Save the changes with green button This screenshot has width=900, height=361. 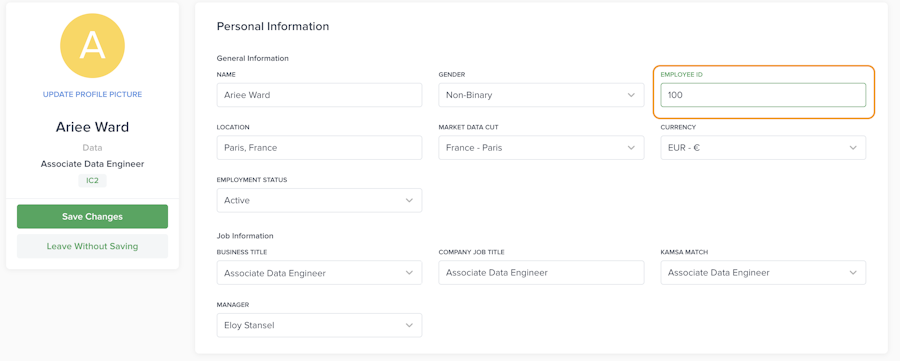click(x=92, y=217)
